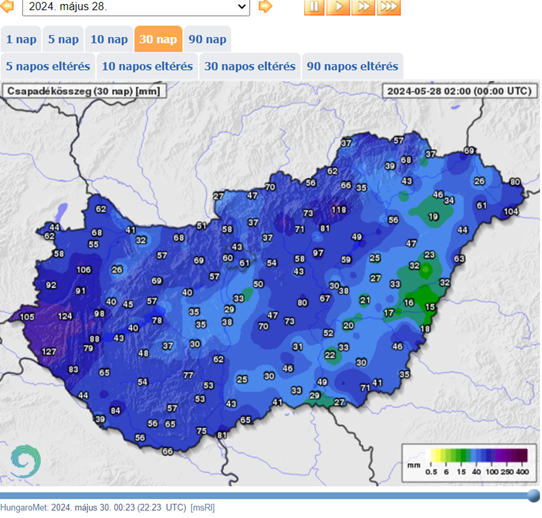This screenshot has width=542, height=518.
Task: Select the 5 nap tab
Action: tap(63, 39)
